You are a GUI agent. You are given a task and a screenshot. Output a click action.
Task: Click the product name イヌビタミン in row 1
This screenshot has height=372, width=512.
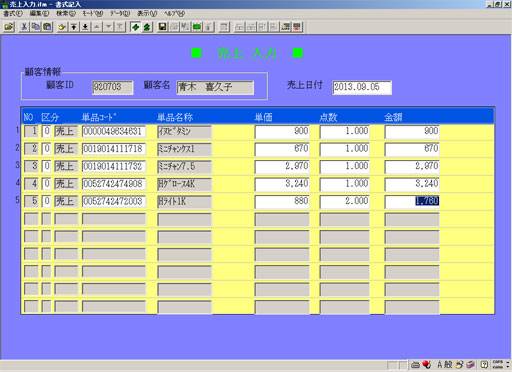point(184,131)
